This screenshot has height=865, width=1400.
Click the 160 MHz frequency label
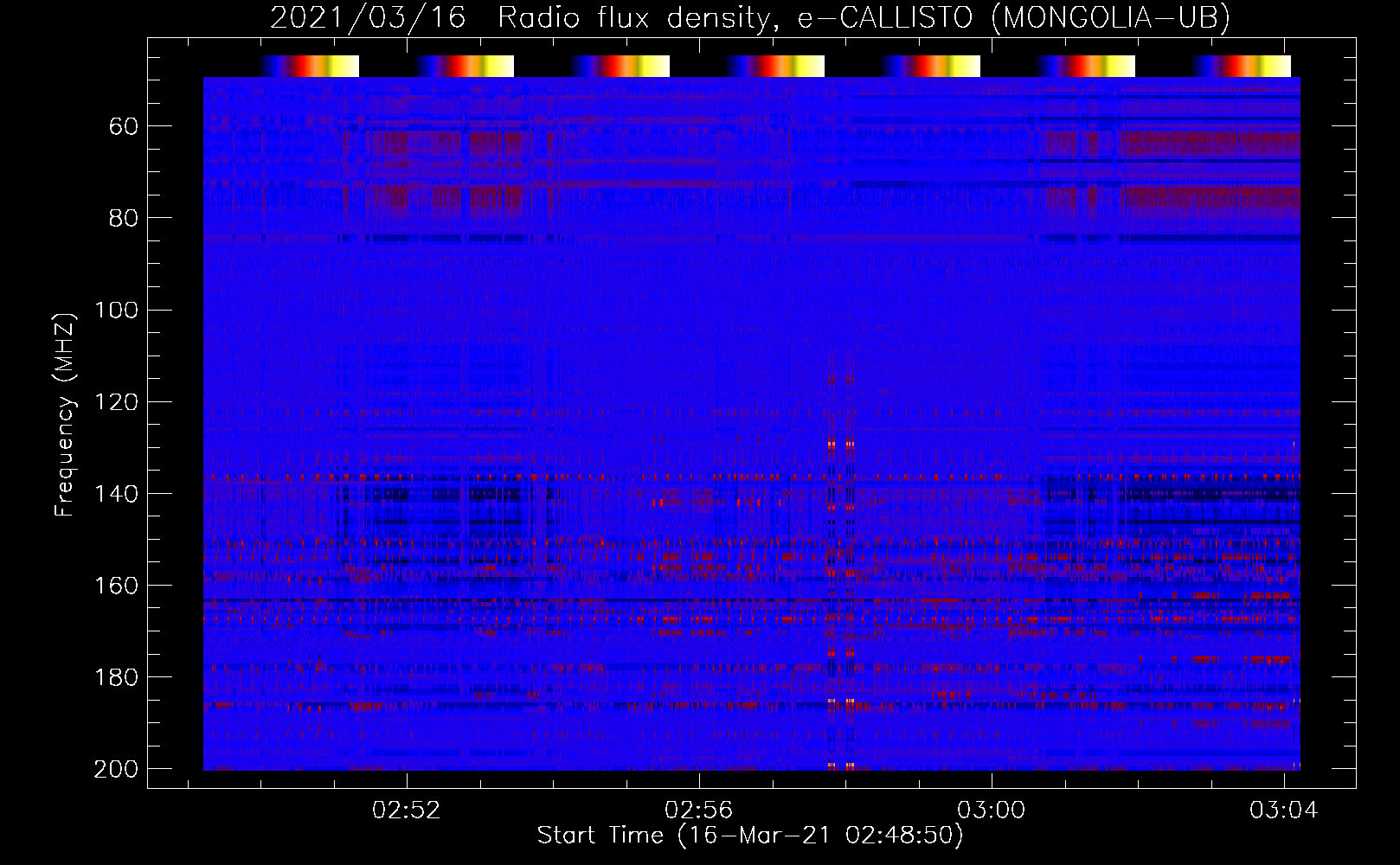(x=116, y=586)
